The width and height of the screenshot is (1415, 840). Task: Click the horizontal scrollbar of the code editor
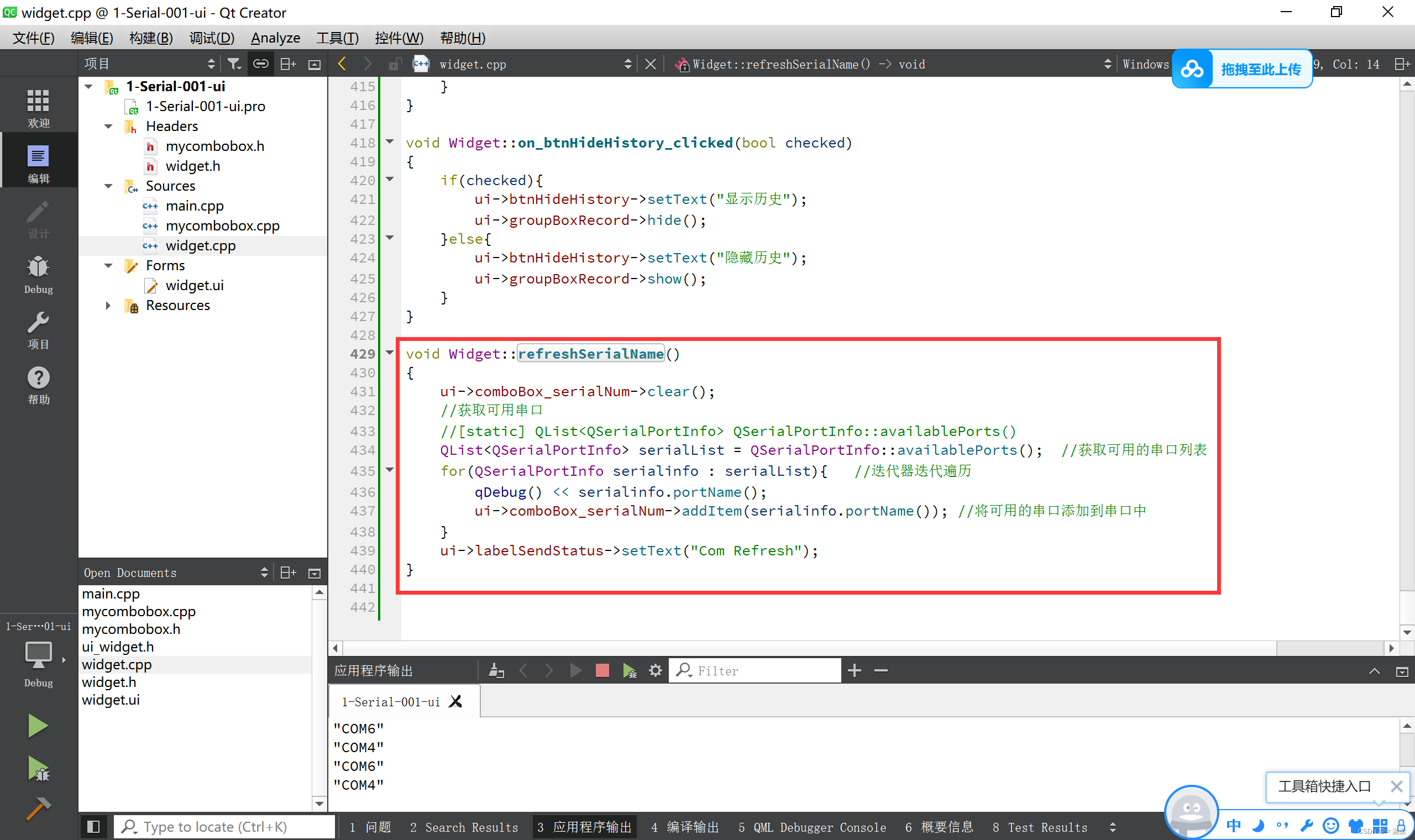[x=793, y=648]
